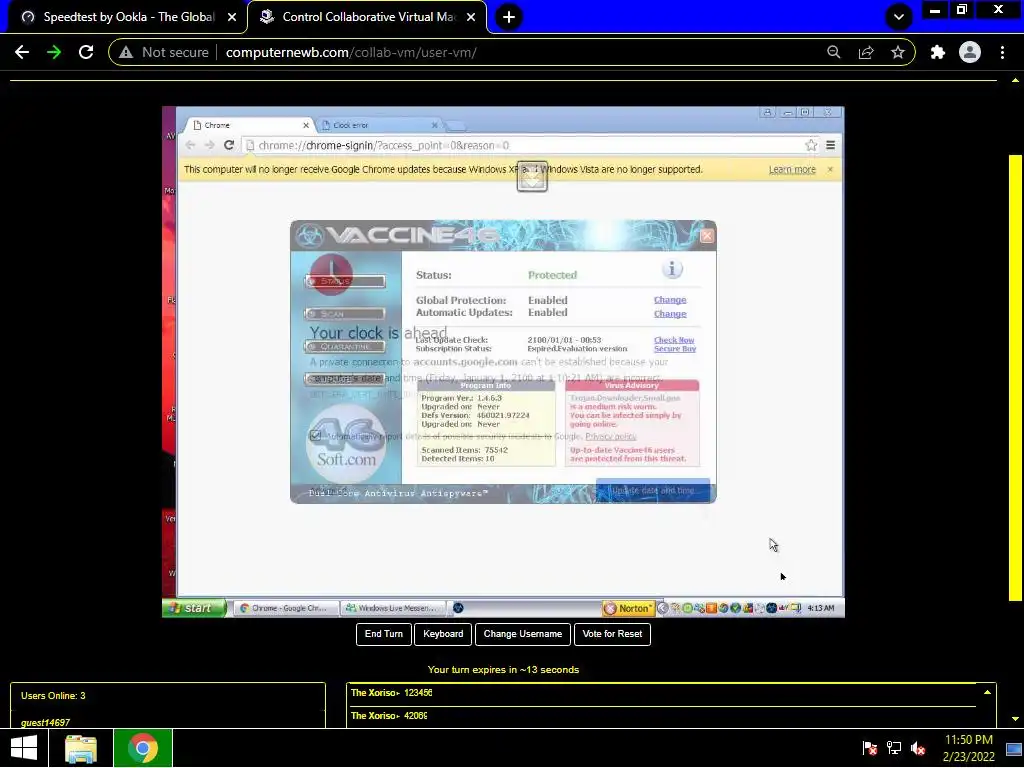Open the Windows Start button on host
The height and width of the screenshot is (768, 1024).
[x=24, y=748]
